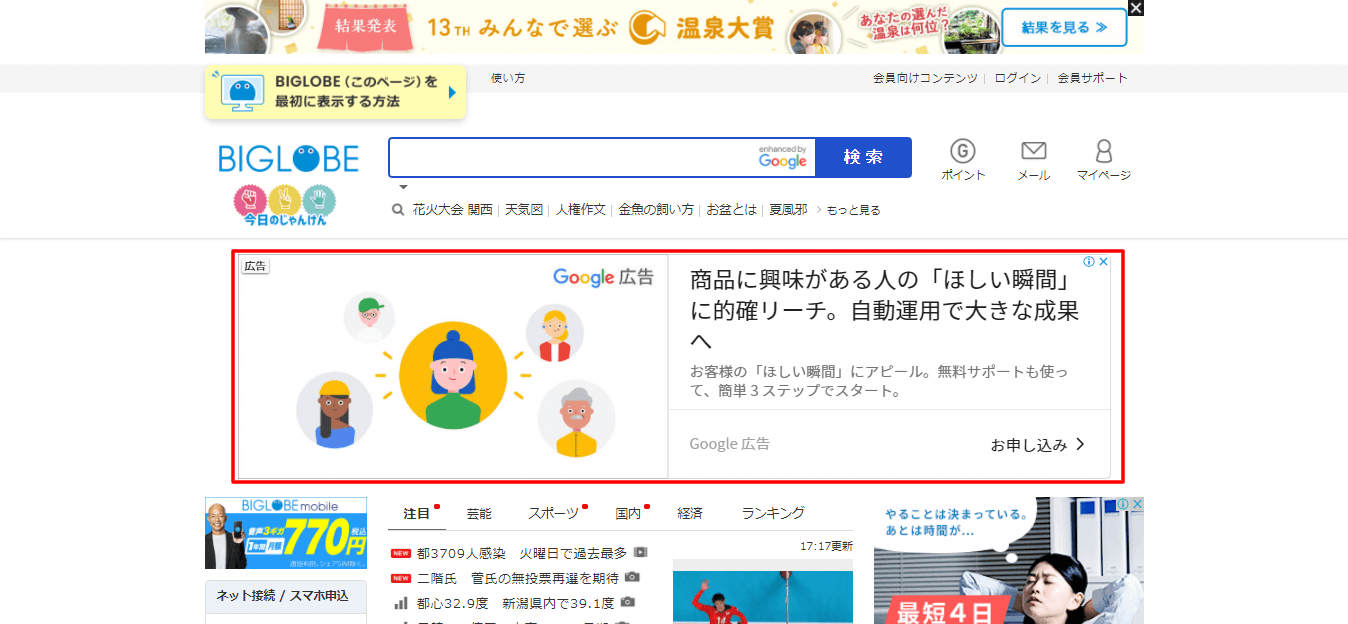Expand the dropdown arrow below the search box
The height and width of the screenshot is (624, 1348).
click(x=404, y=187)
